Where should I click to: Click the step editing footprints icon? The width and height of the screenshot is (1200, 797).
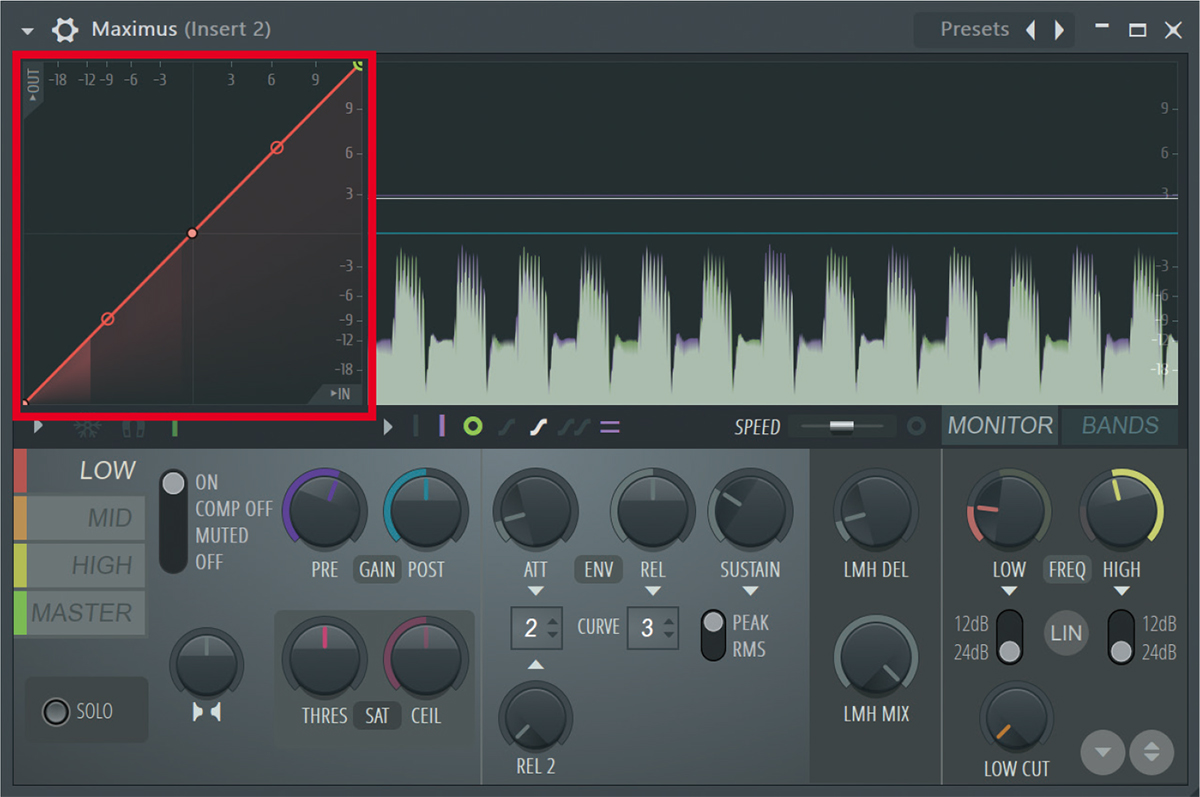(x=133, y=427)
